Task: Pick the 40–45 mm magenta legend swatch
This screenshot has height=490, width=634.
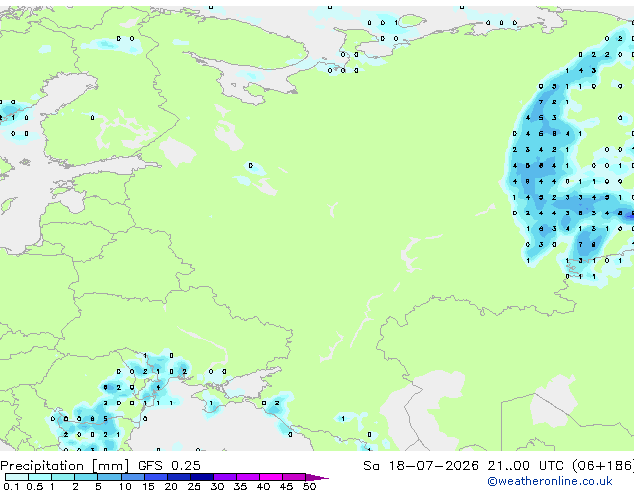Action: tap(271, 477)
